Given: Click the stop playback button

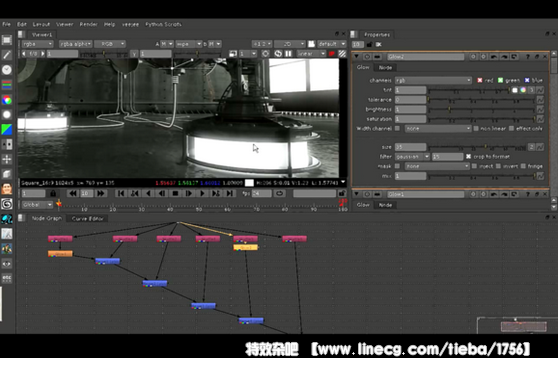Looking at the screenshot, I should [x=175, y=194].
